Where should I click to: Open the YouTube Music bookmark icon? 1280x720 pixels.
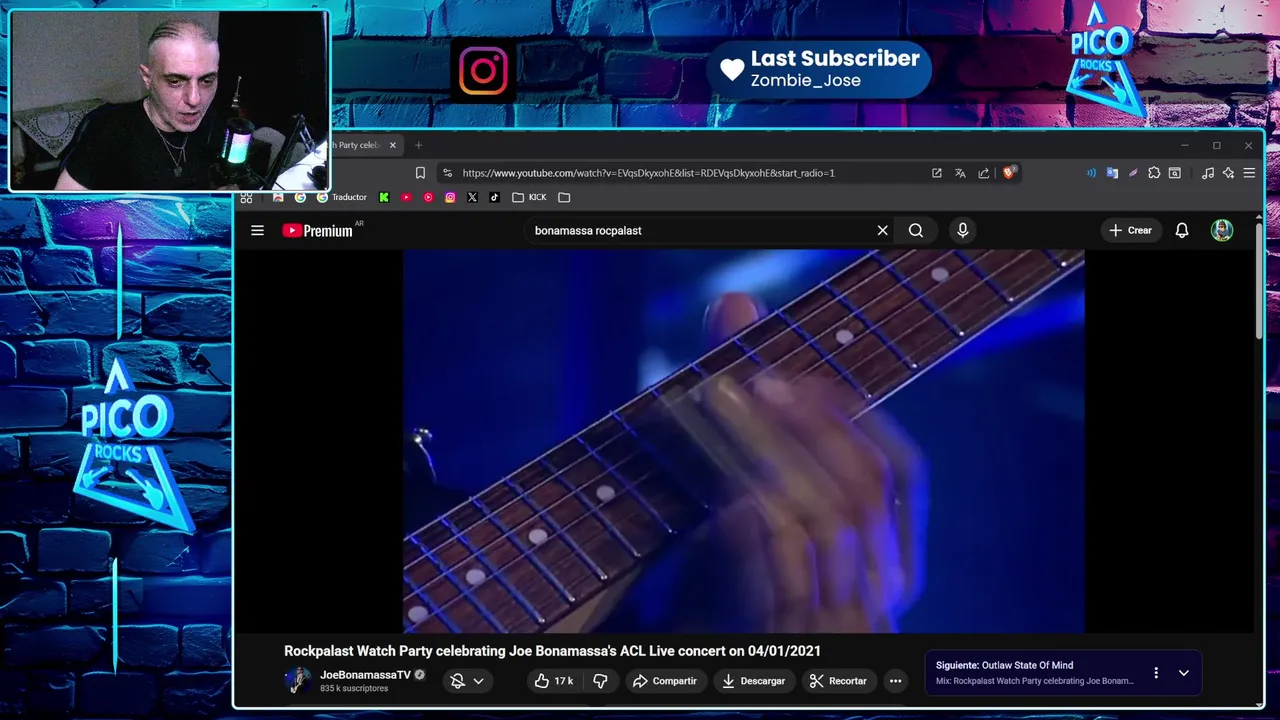click(x=428, y=197)
